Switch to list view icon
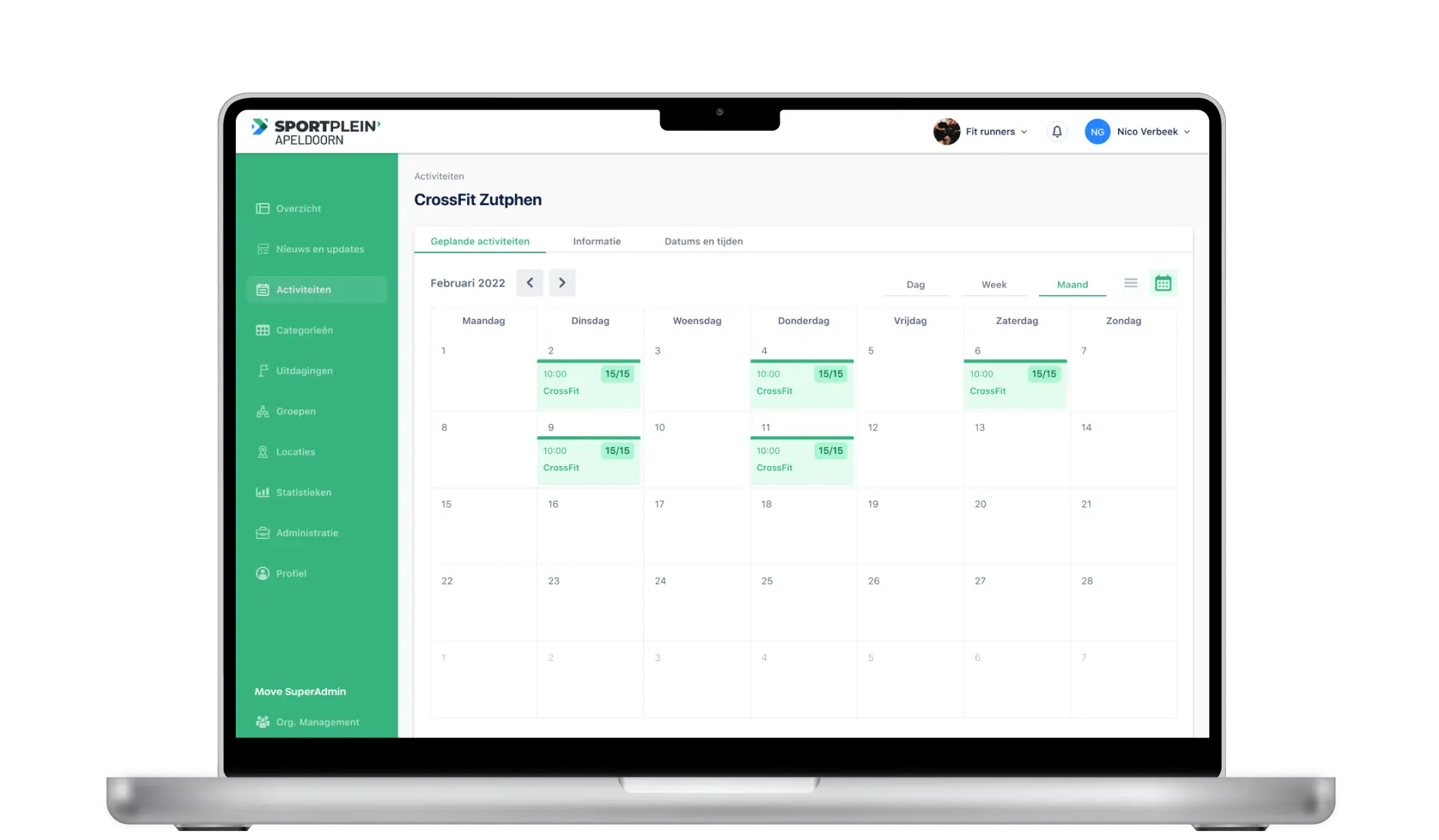Viewport: 1439px width, 840px height. click(1131, 283)
